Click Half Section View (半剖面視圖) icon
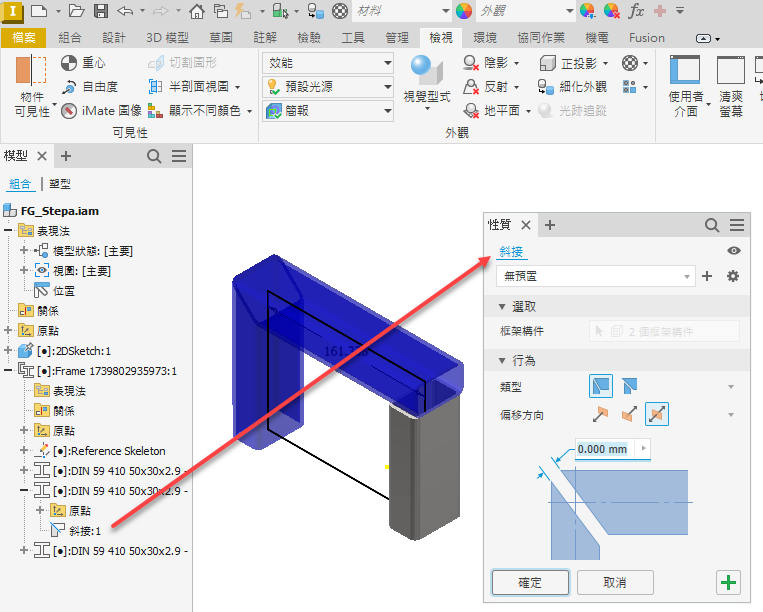The height and width of the screenshot is (612, 763). coord(155,87)
